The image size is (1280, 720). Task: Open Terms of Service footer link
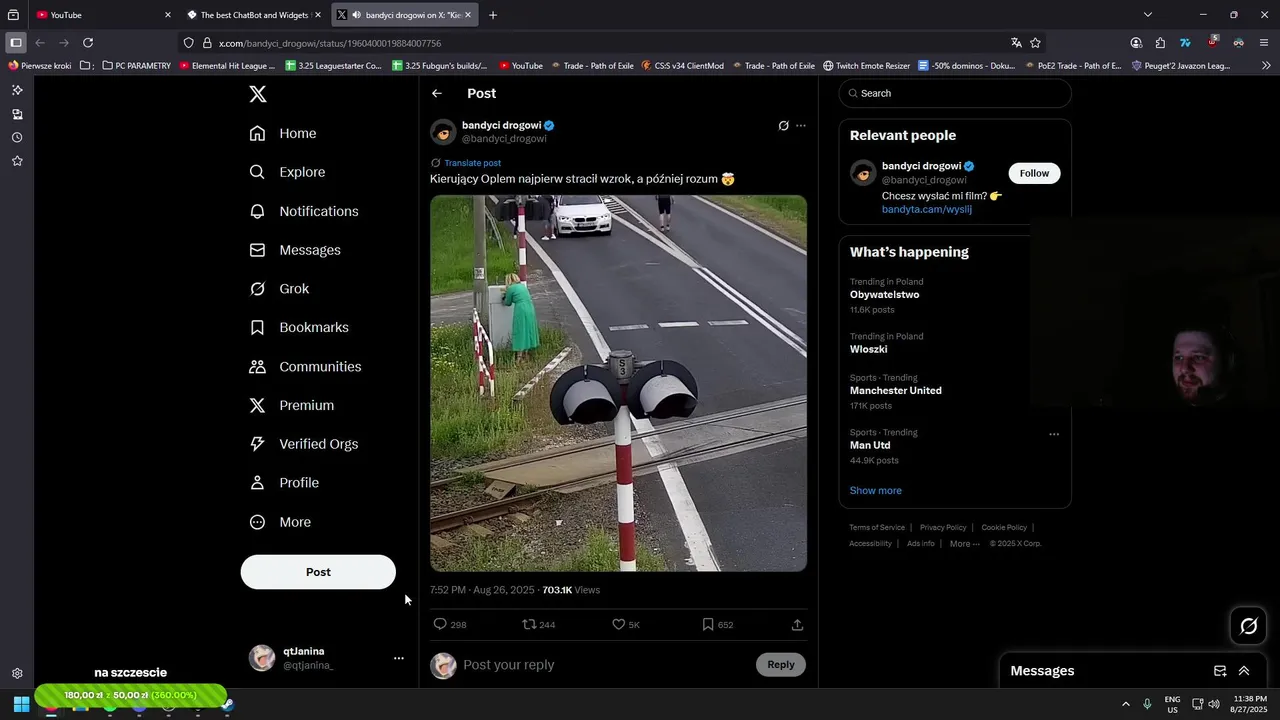(877, 528)
